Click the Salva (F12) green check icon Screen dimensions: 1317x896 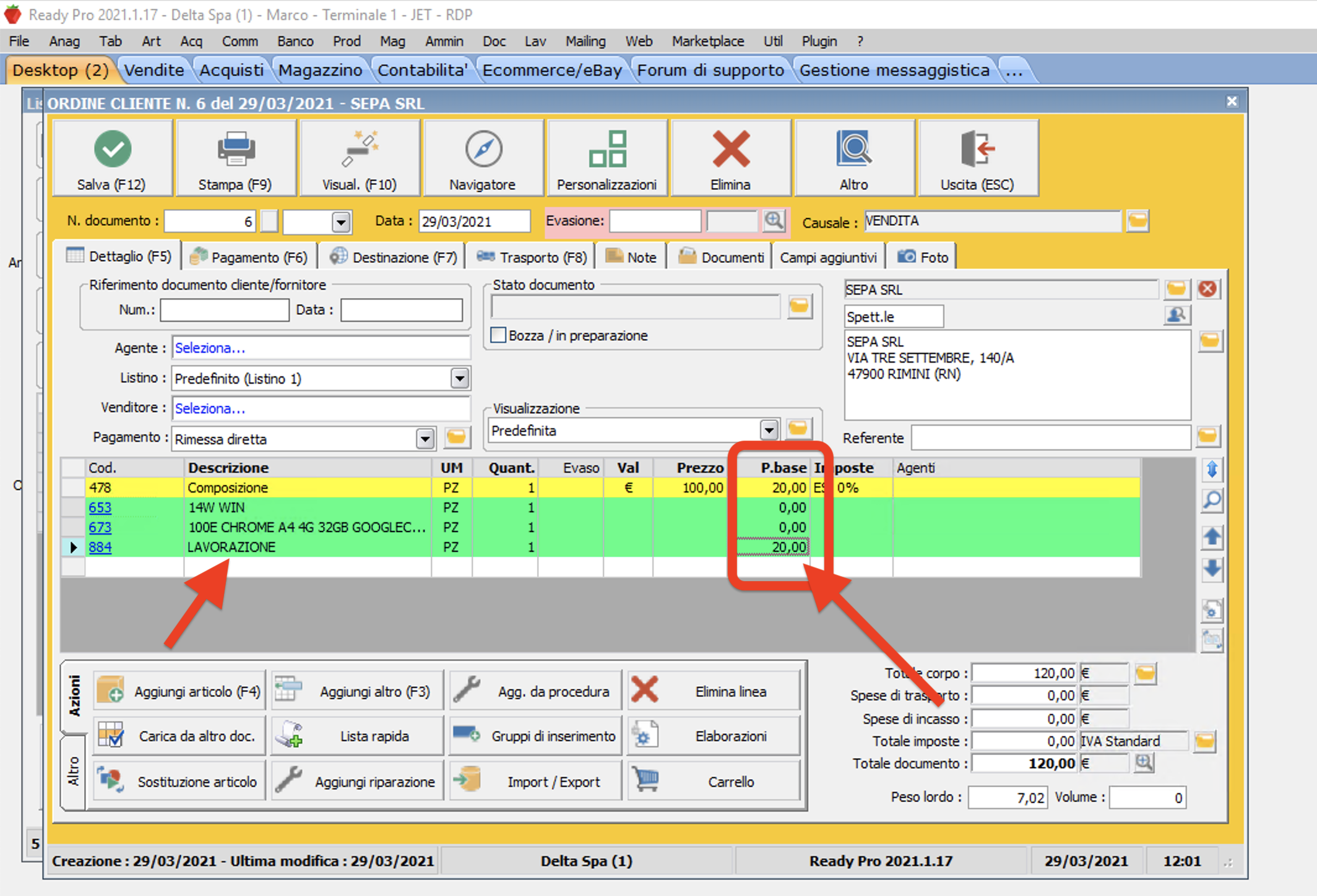113,149
